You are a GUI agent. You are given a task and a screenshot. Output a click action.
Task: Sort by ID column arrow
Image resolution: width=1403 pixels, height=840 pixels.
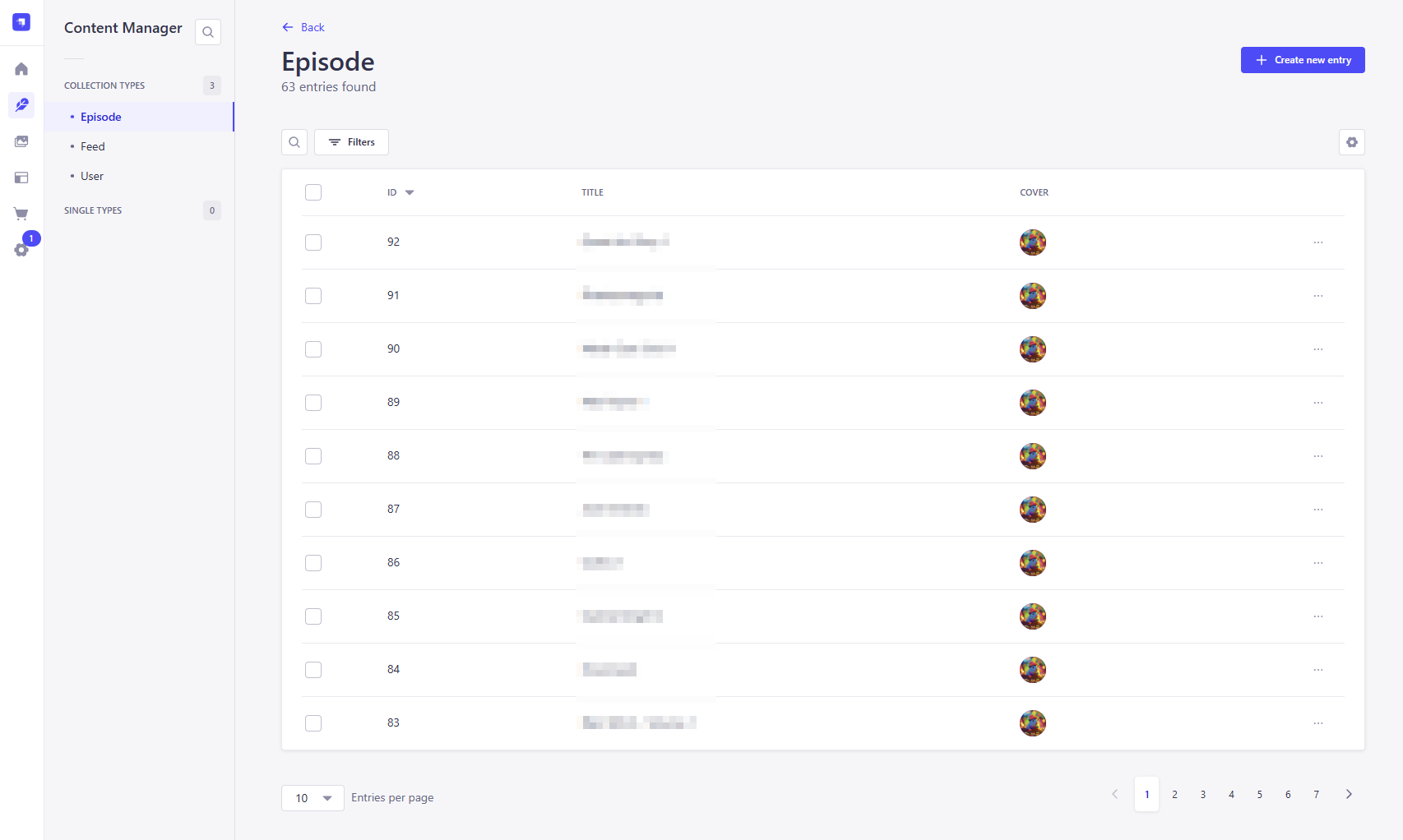coord(410,192)
